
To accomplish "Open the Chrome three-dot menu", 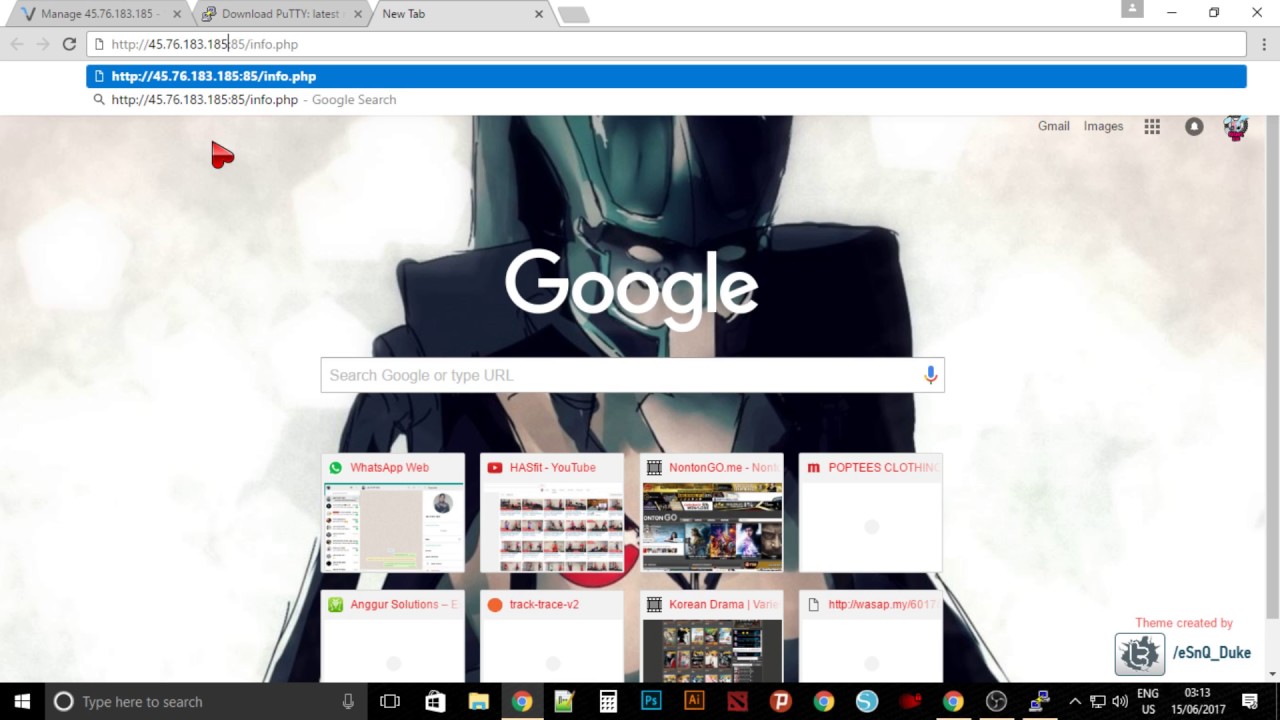I will [x=1264, y=44].
